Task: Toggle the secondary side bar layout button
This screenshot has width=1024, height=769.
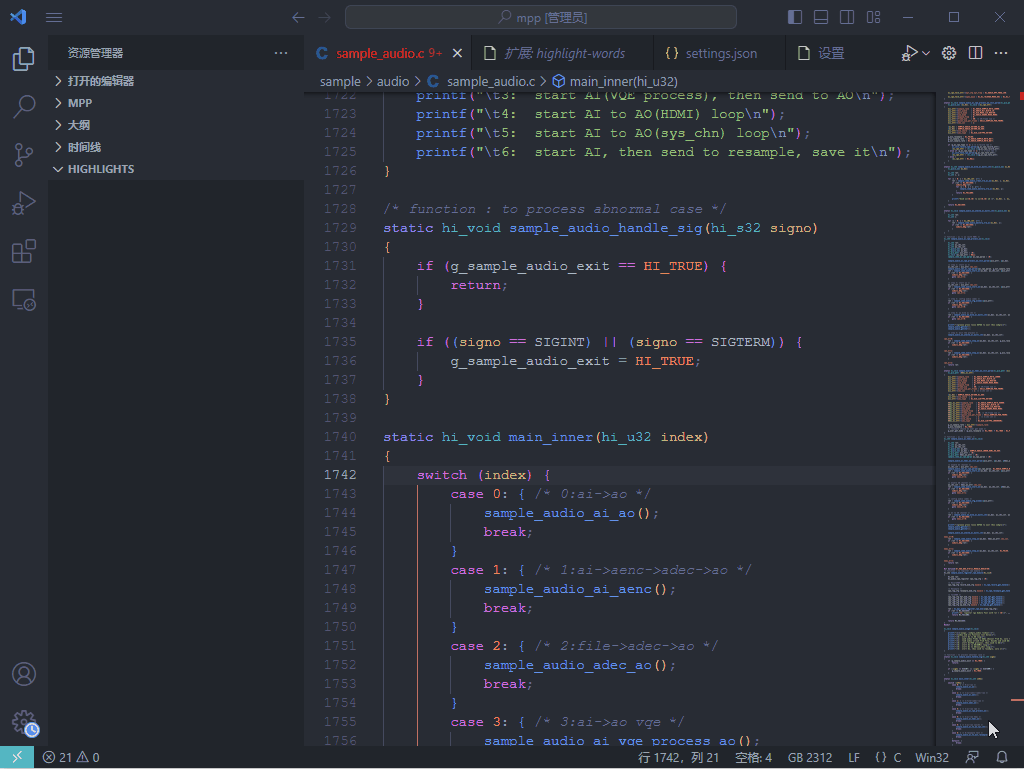Action: (847, 17)
